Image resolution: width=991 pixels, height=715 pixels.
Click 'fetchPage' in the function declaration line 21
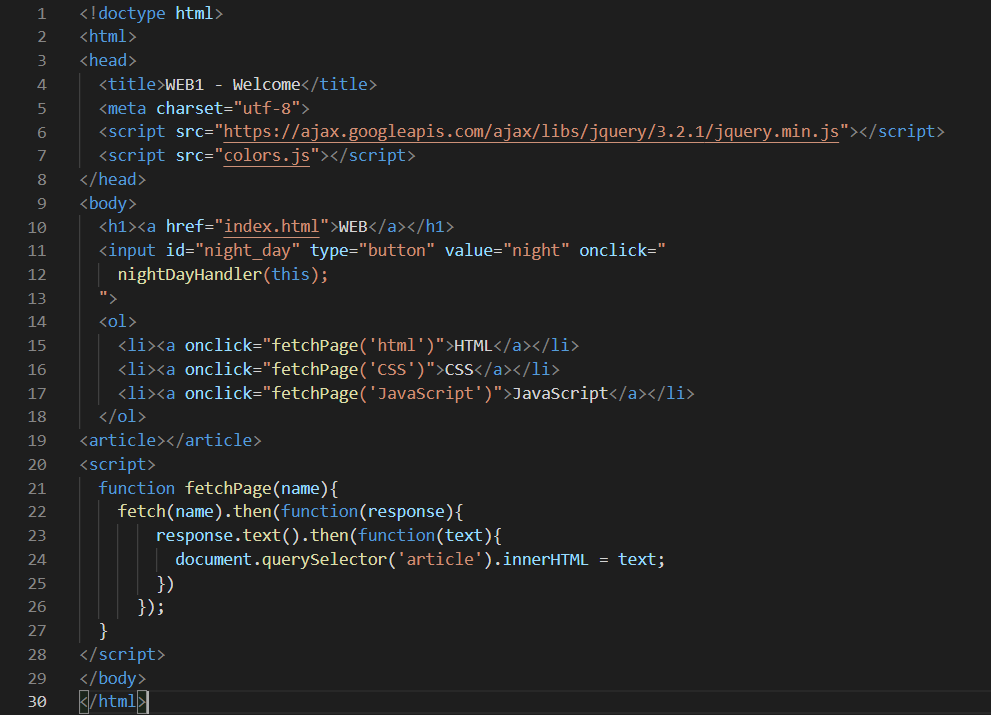[x=228, y=488]
